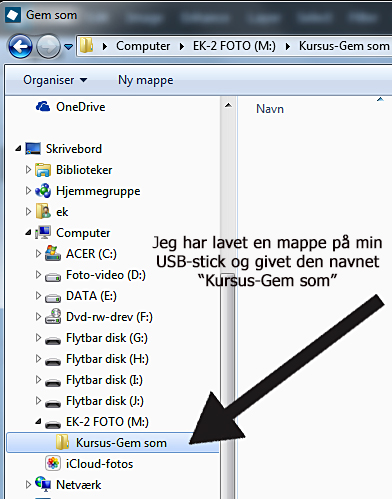Expand the Foto-video (D:) drive node

(x=38, y=275)
